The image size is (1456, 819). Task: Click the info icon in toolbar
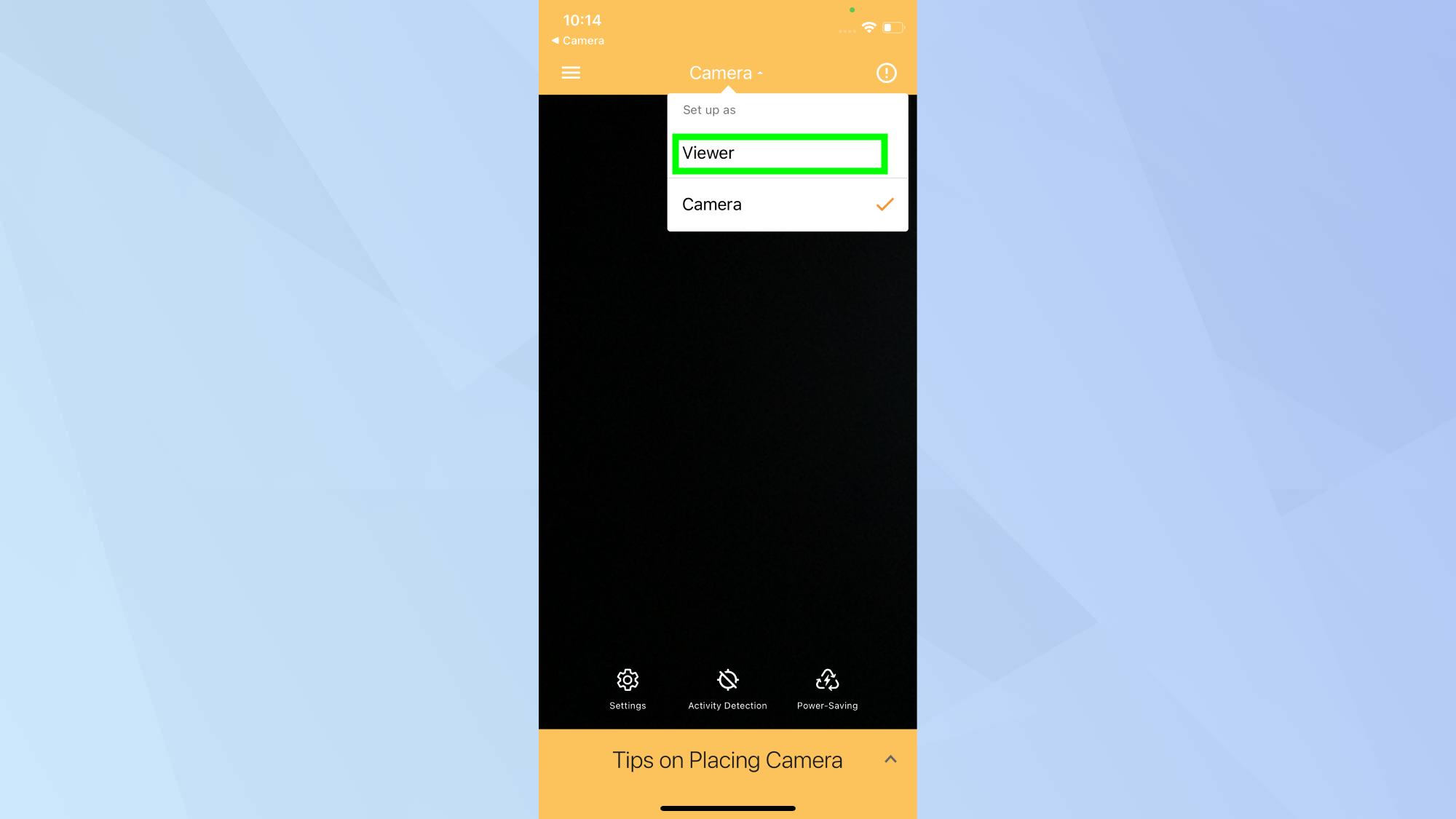click(885, 72)
